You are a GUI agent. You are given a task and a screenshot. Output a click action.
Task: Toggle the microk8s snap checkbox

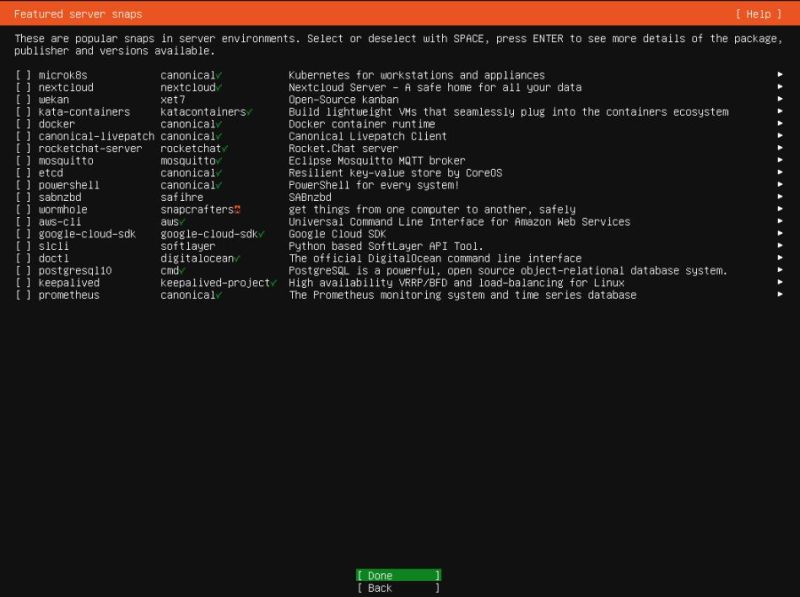(23, 76)
